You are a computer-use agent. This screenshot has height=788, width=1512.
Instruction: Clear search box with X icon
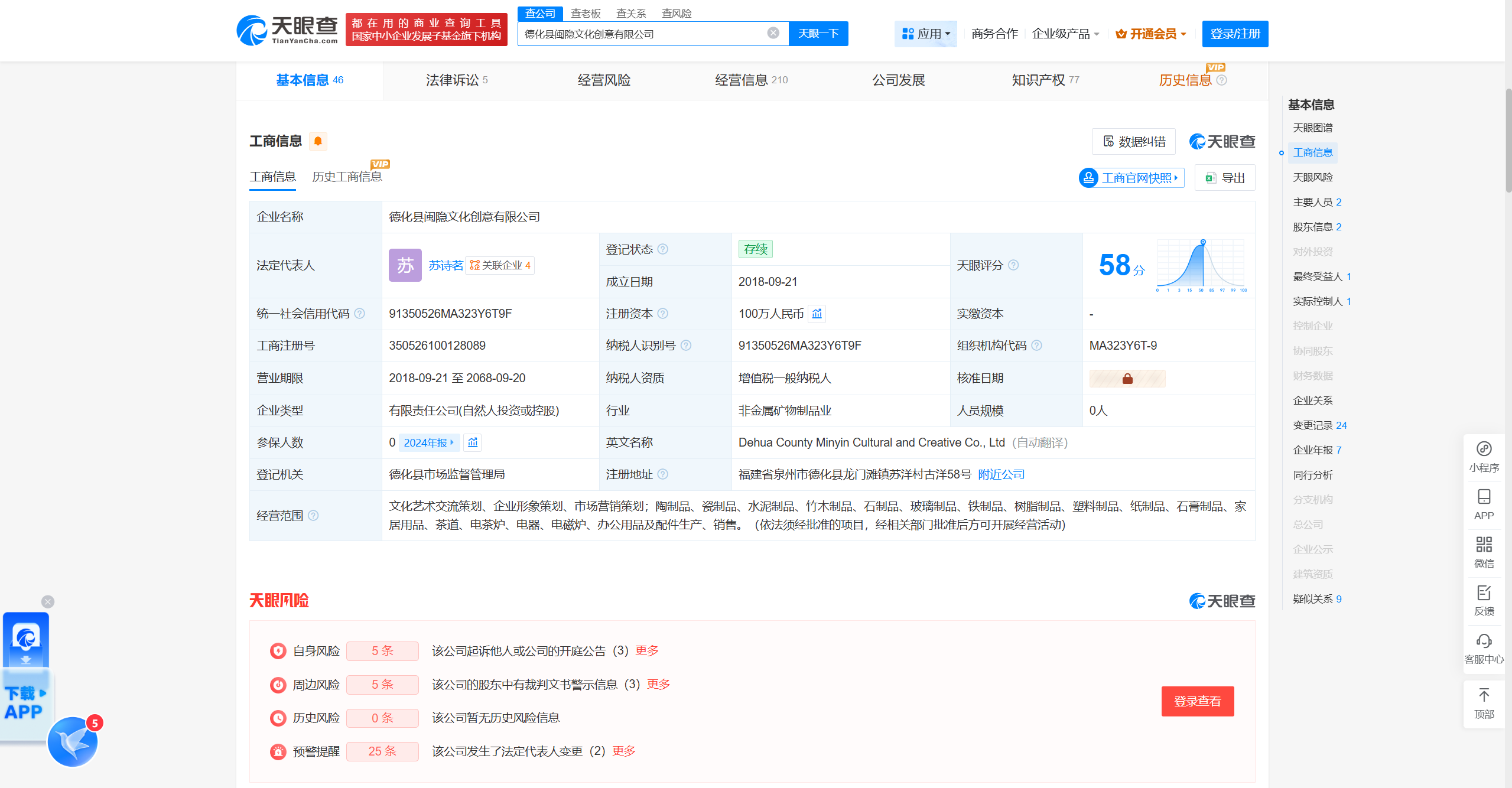773,33
